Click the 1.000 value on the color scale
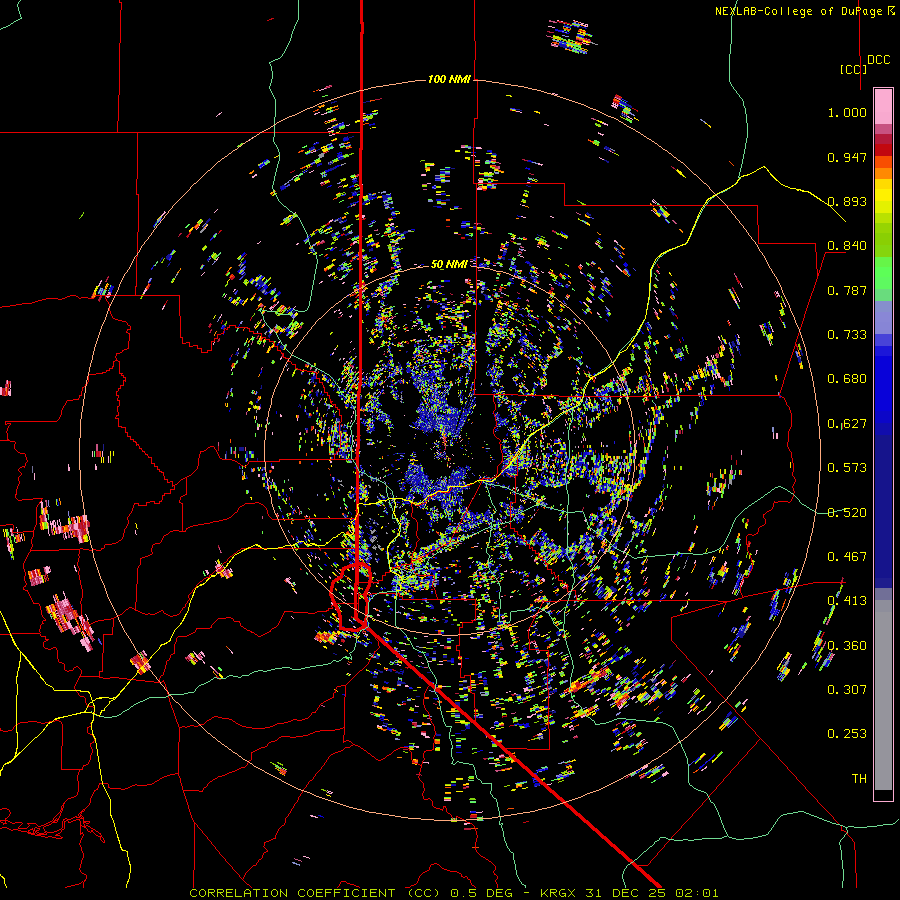Image resolution: width=900 pixels, height=900 pixels. (847, 112)
